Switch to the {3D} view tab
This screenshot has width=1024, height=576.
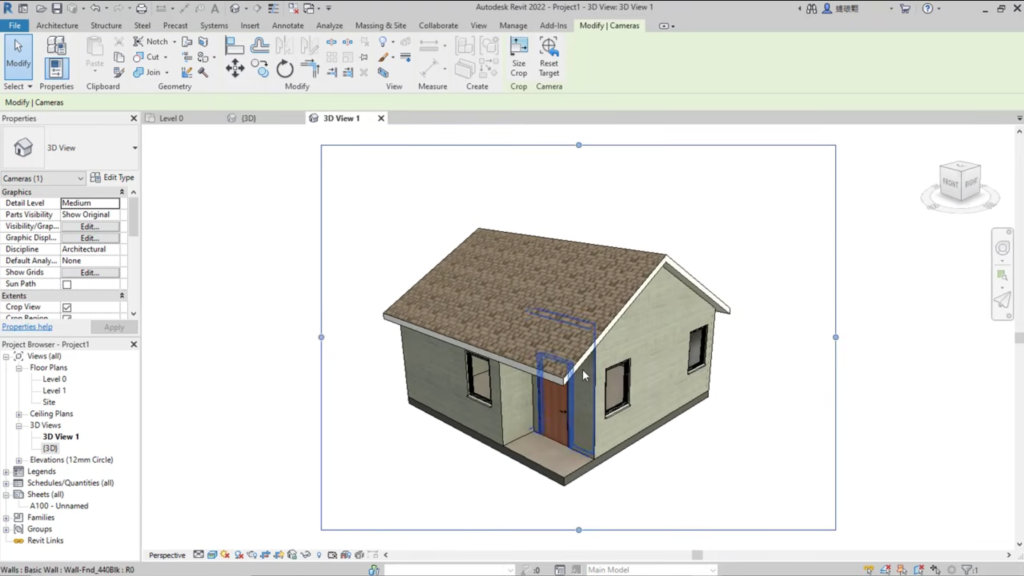pyautogui.click(x=248, y=118)
